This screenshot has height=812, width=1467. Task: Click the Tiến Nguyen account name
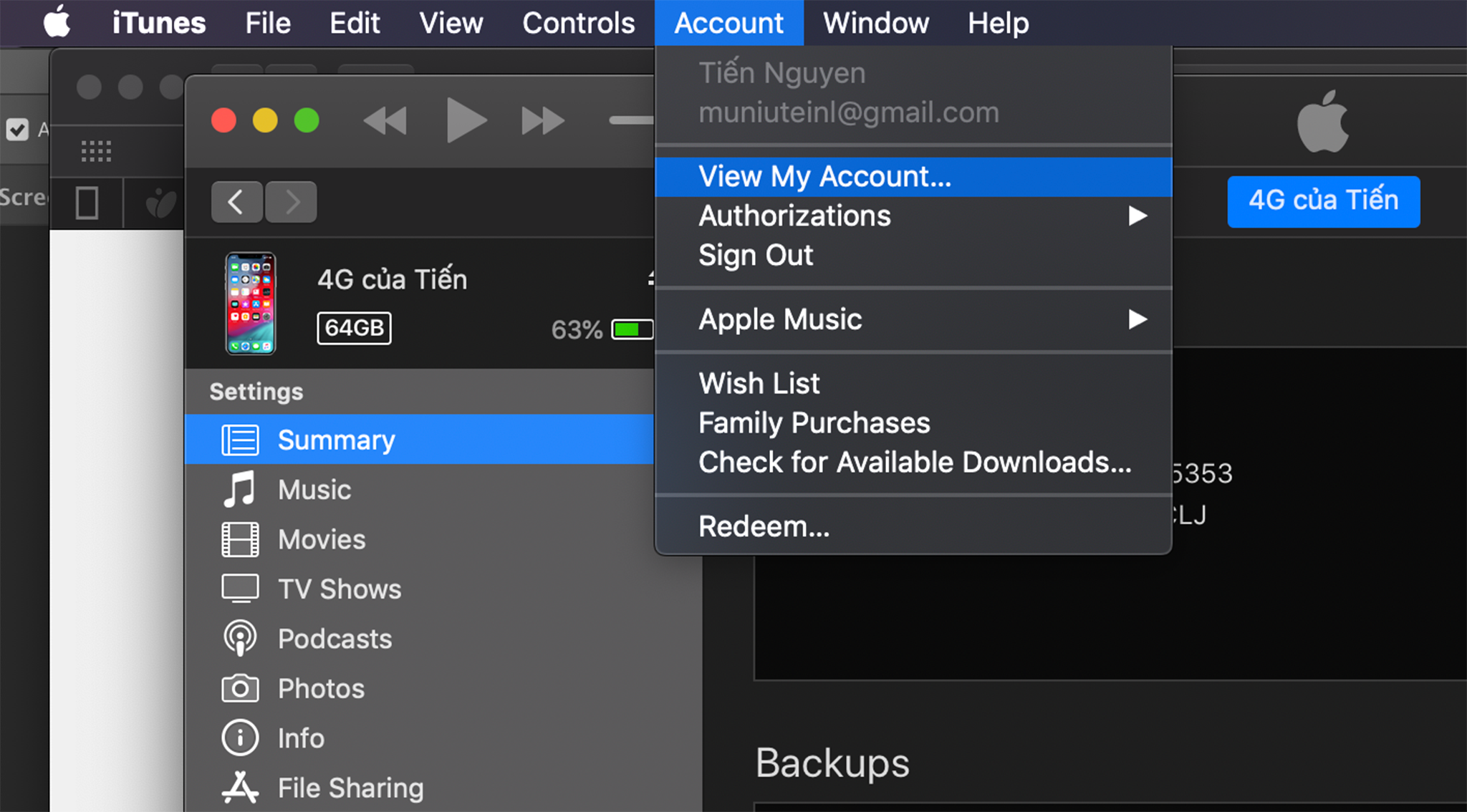(x=782, y=73)
